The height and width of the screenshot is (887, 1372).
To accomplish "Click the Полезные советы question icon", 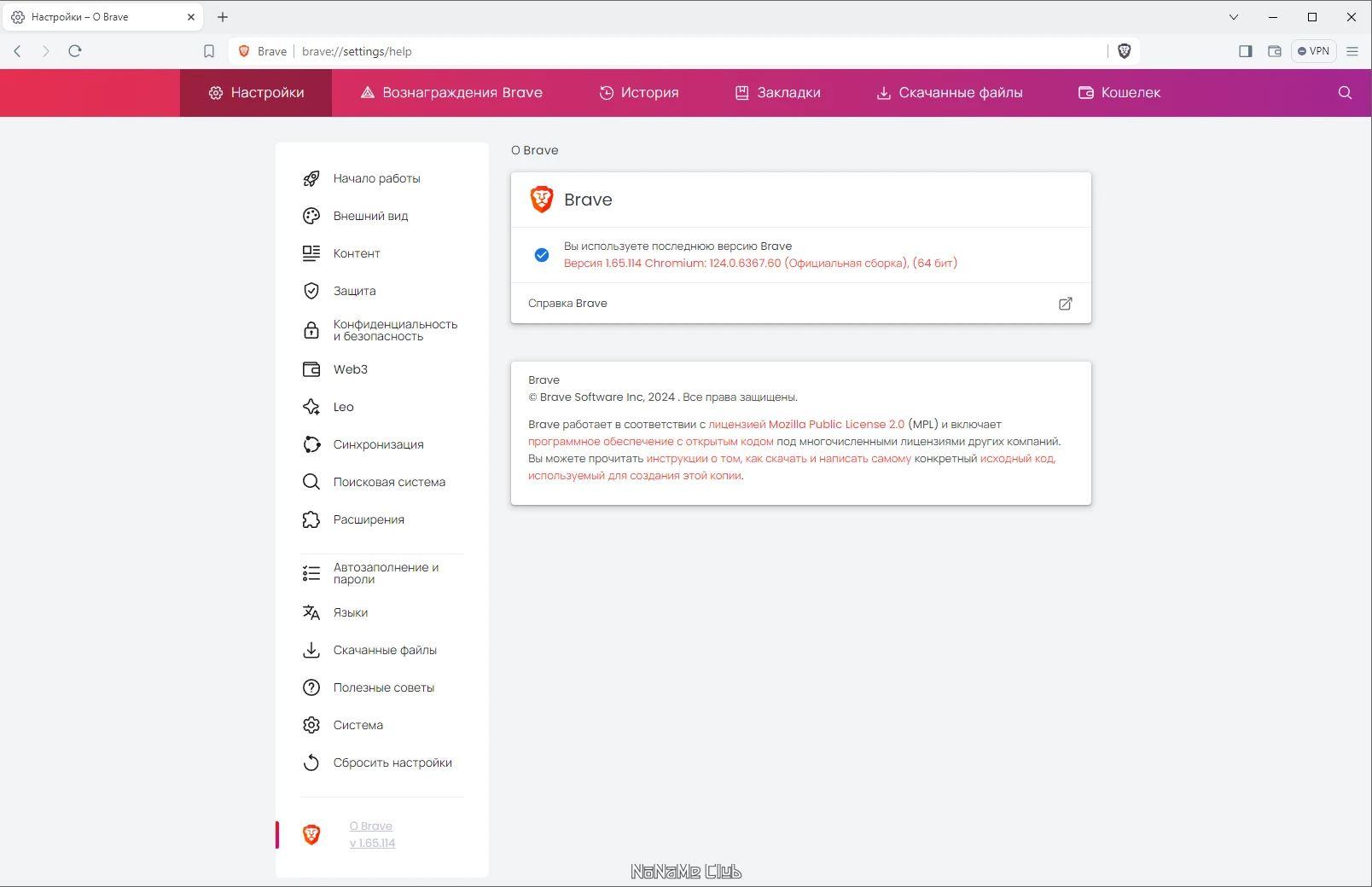I will 311,687.
